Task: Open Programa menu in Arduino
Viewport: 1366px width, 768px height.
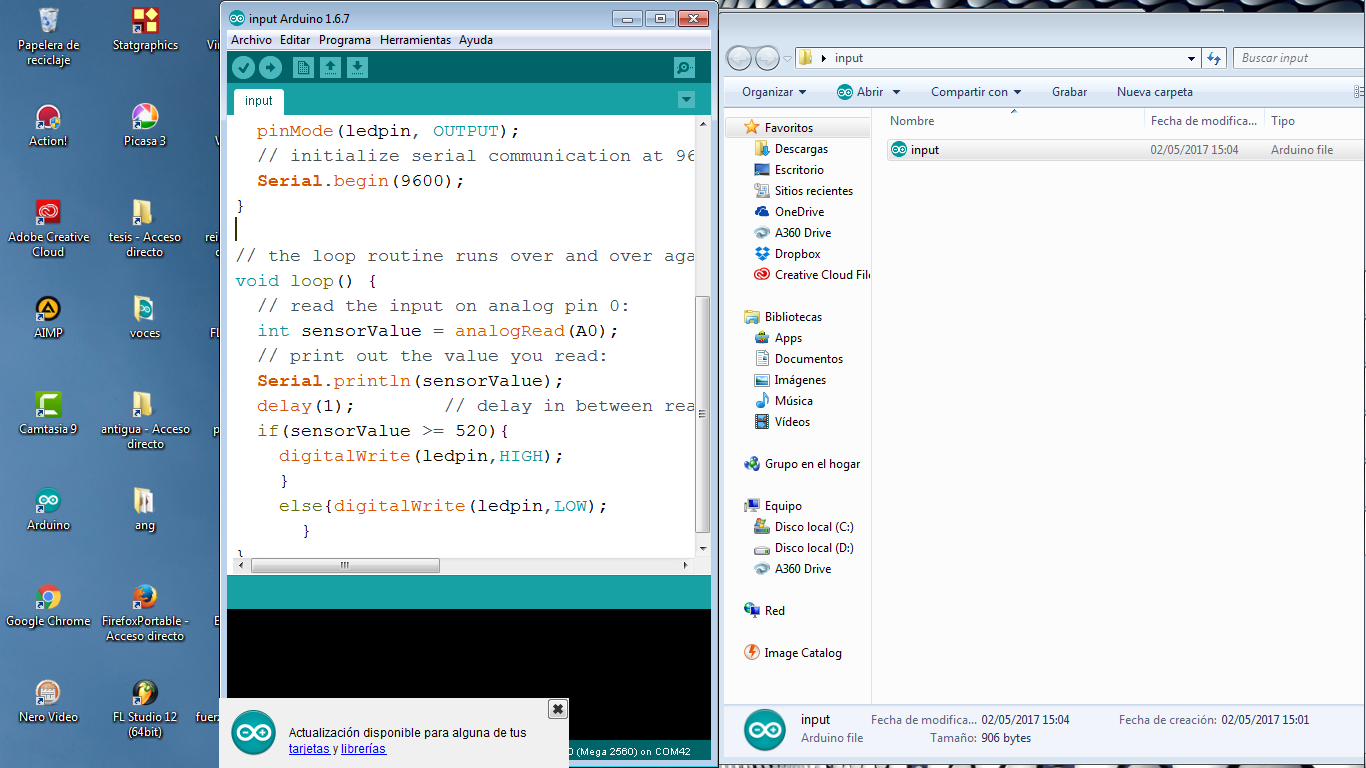Action: tap(345, 40)
